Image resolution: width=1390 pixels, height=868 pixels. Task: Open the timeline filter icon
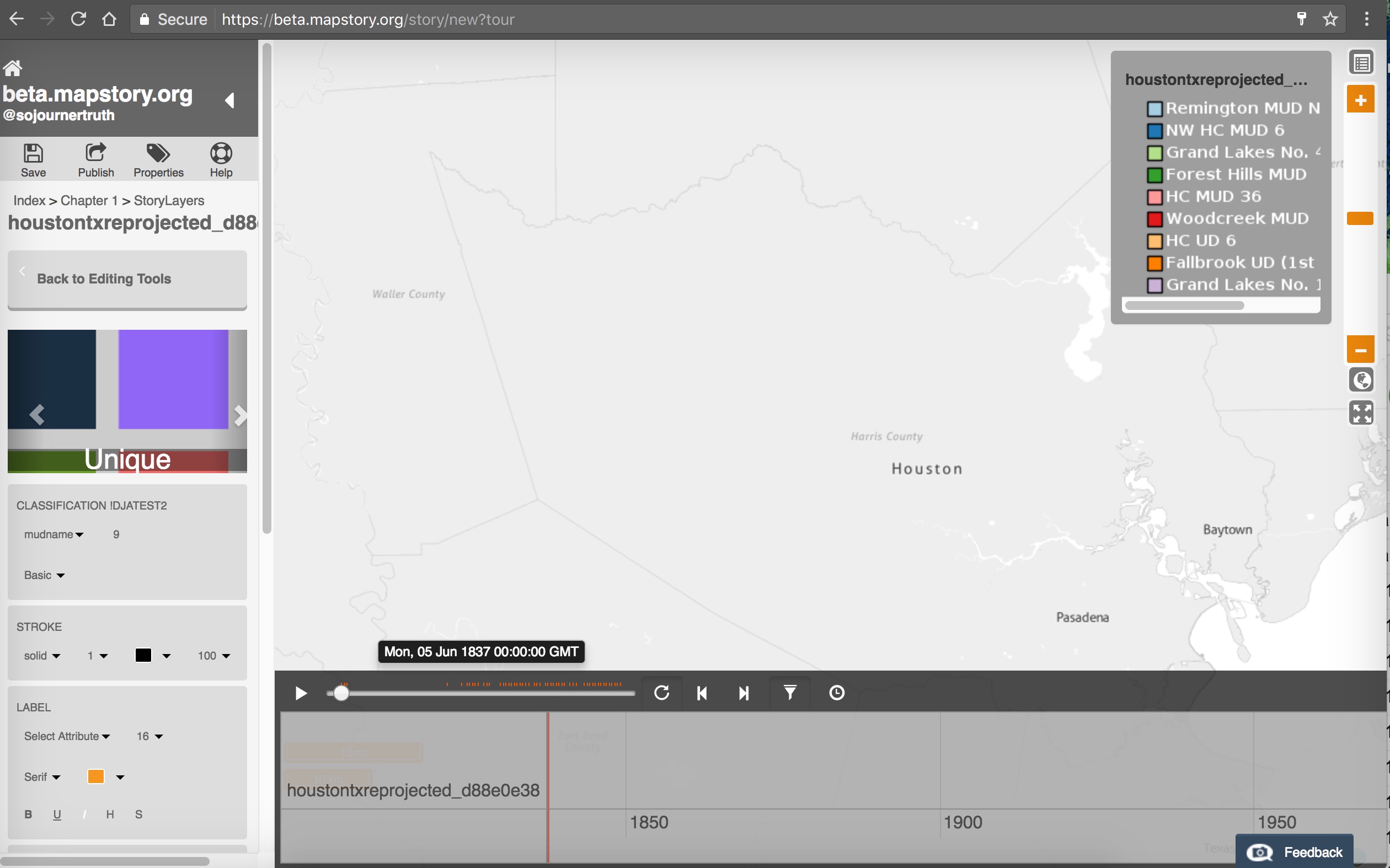(x=789, y=693)
